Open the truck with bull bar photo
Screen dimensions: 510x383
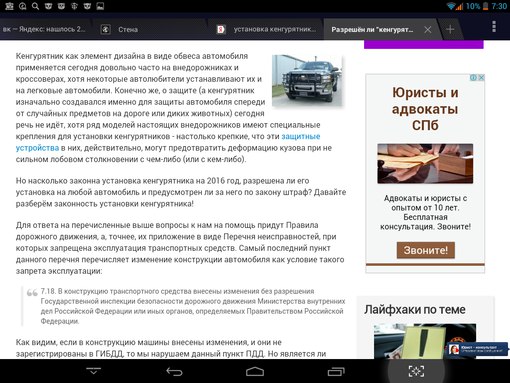307,81
